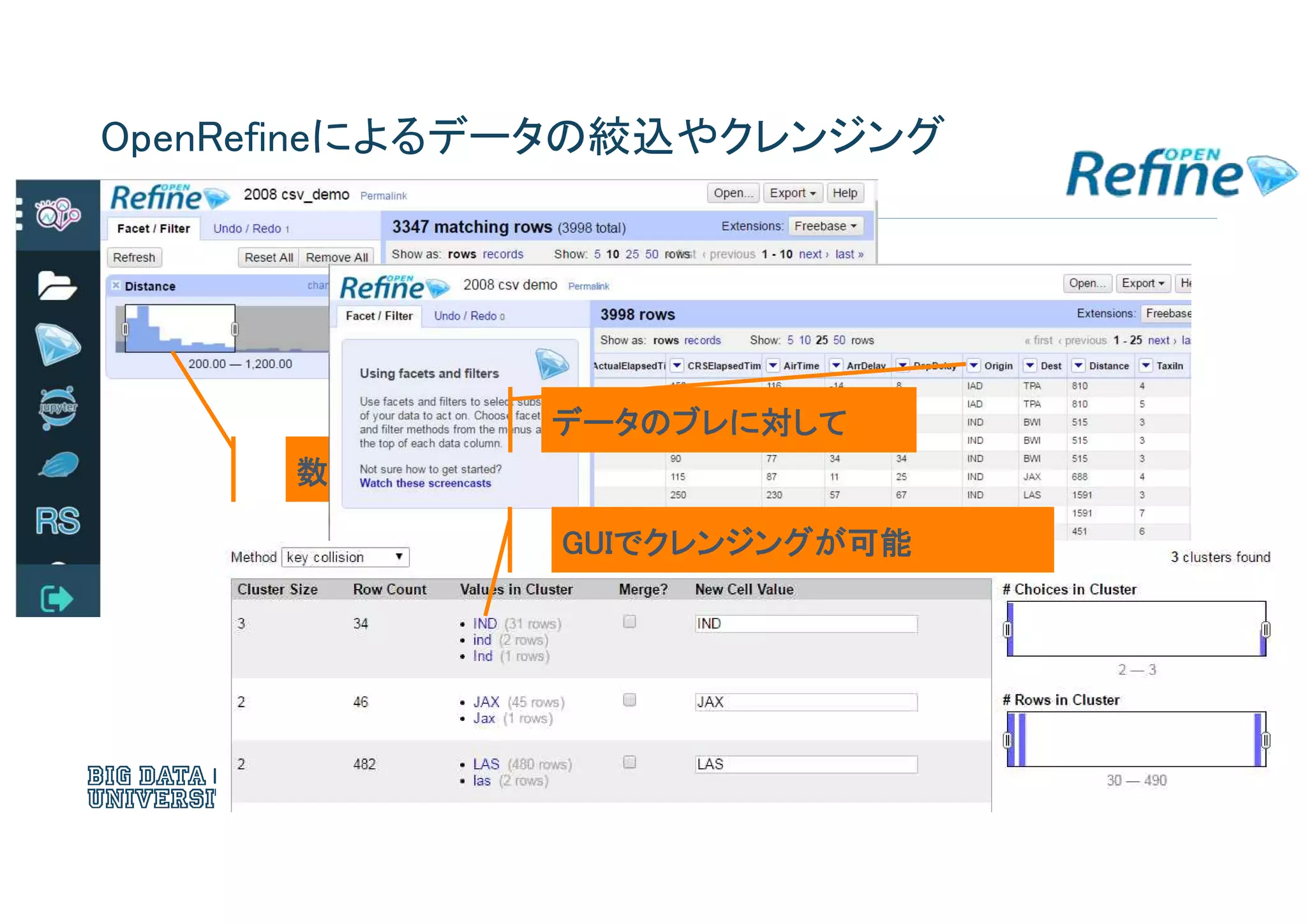Click the New Cell Value field containing LAS
The image size is (1307, 924).
tap(806, 764)
